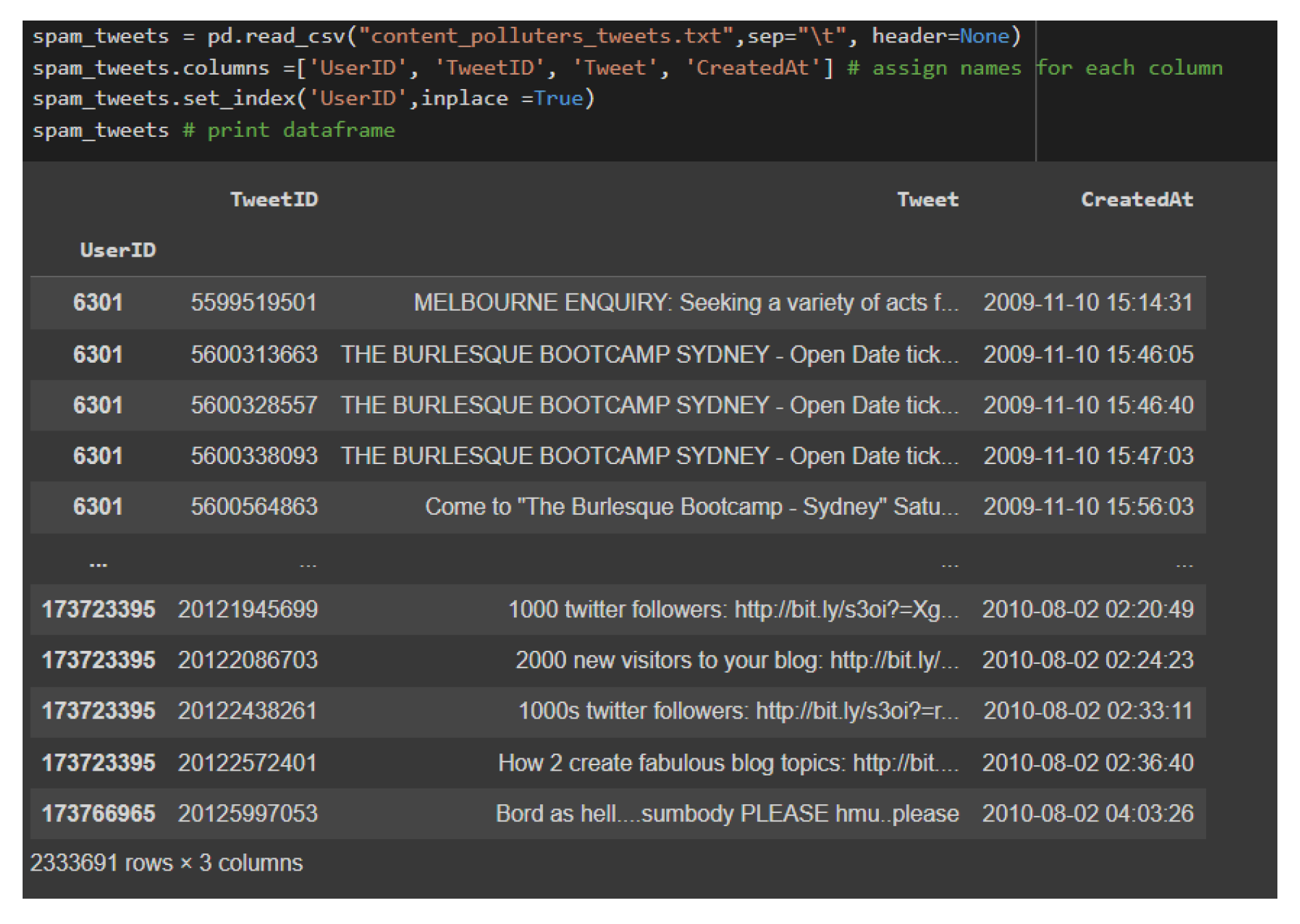Click tweet ID 20122438261
The height and width of the screenshot is (924, 1300).
(247, 710)
